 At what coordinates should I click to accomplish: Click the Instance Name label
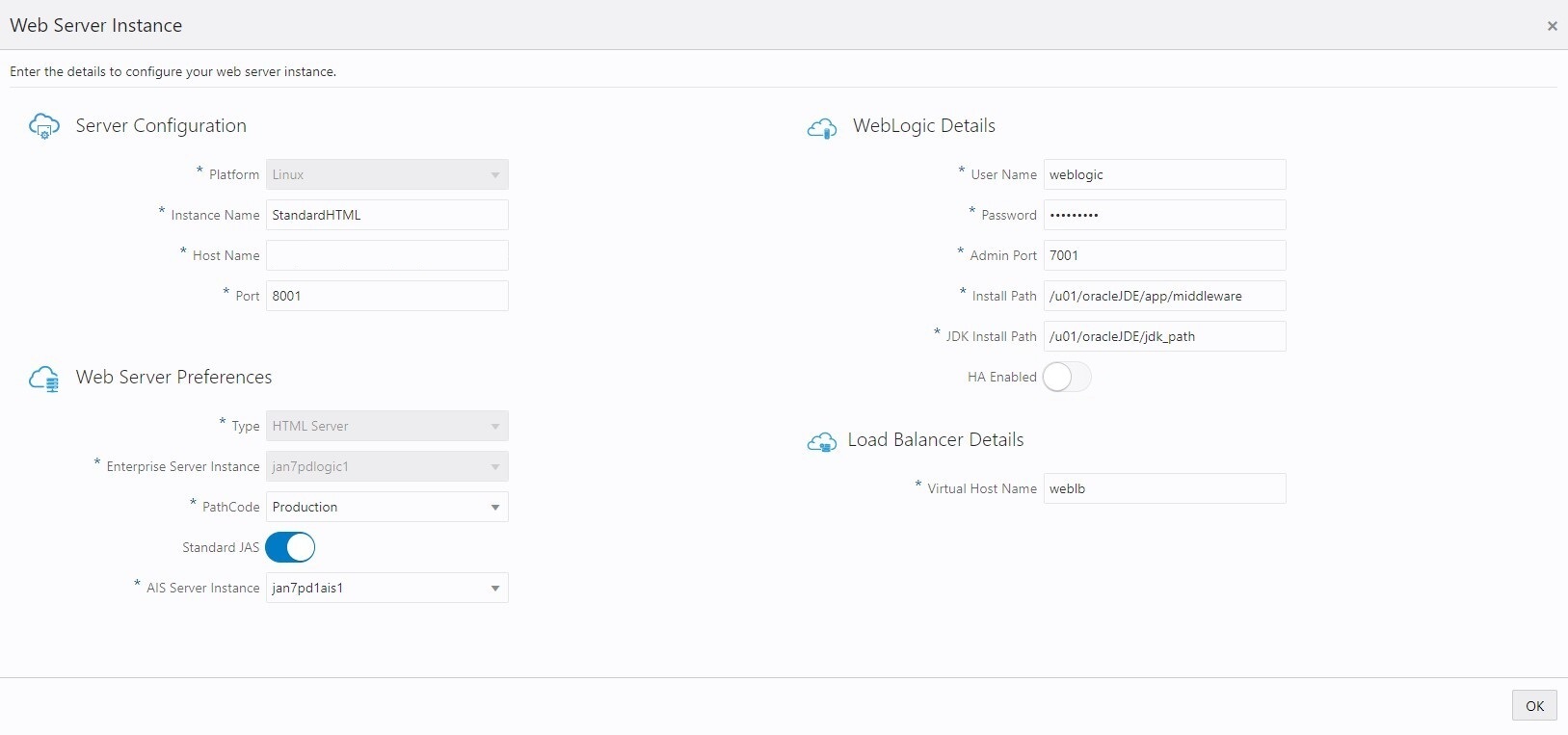click(215, 215)
